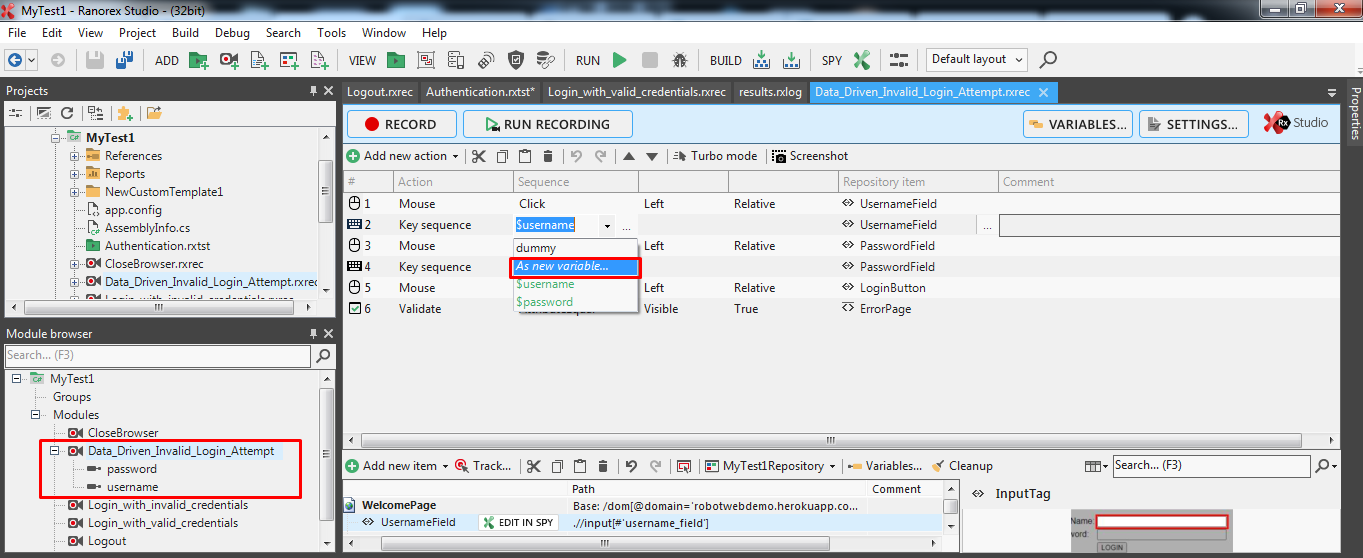The width and height of the screenshot is (1363, 558).
Task: Click the RECORD button
Action: click(401, 124)
